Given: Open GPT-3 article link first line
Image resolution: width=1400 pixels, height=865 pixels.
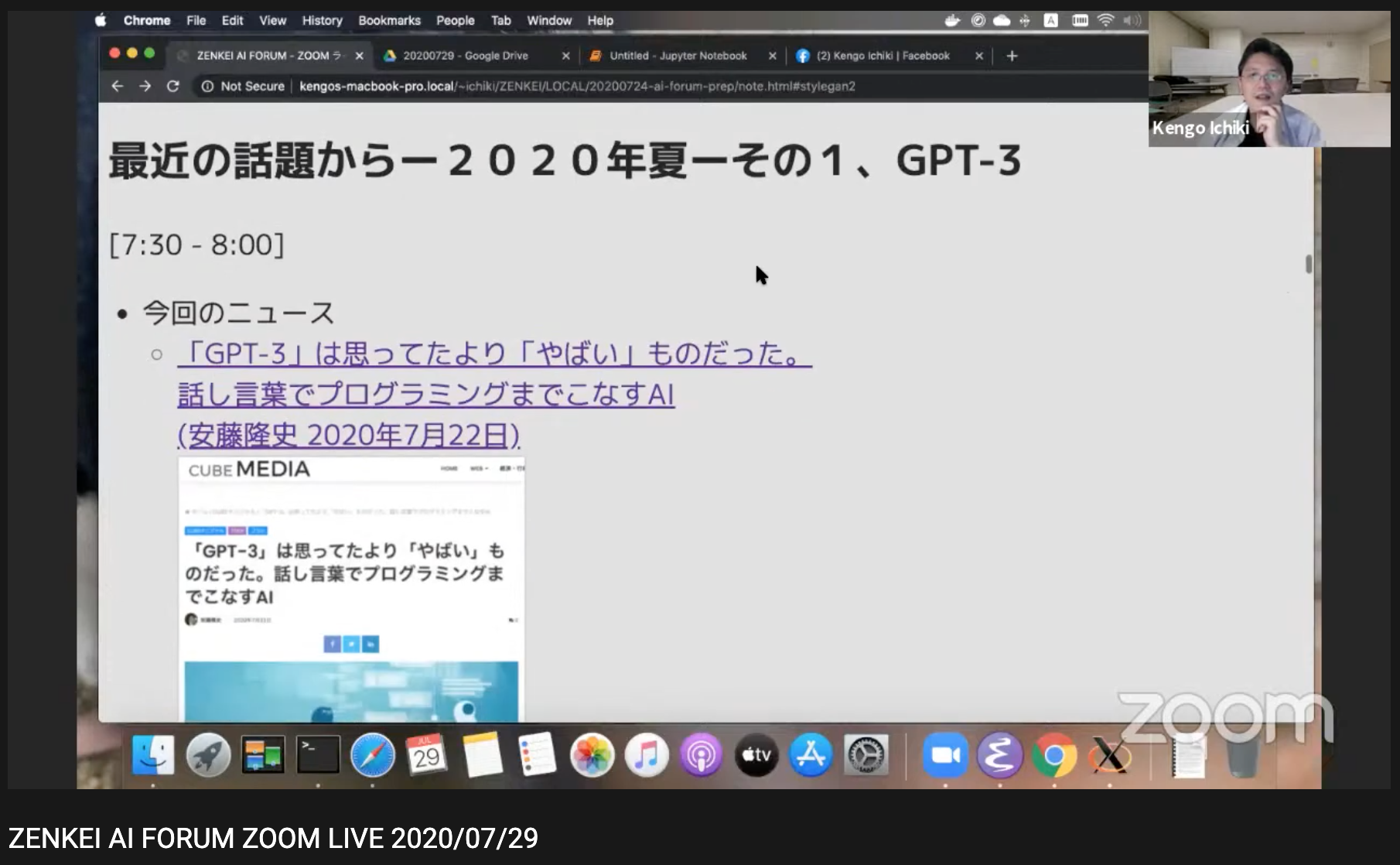Looking at the screenshot, I should tap(494, 354).
